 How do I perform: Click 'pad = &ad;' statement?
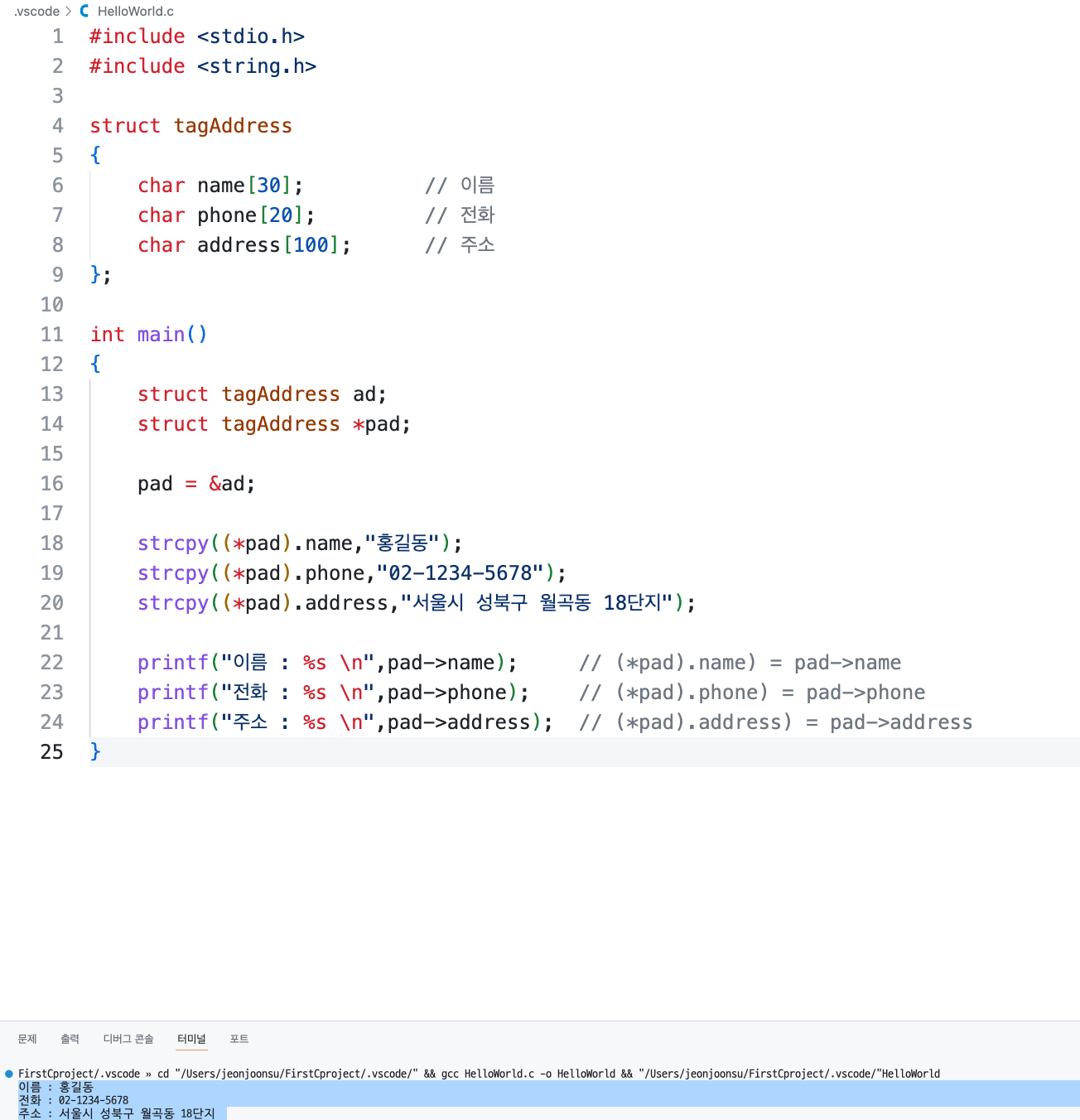[x=196, y=484]
